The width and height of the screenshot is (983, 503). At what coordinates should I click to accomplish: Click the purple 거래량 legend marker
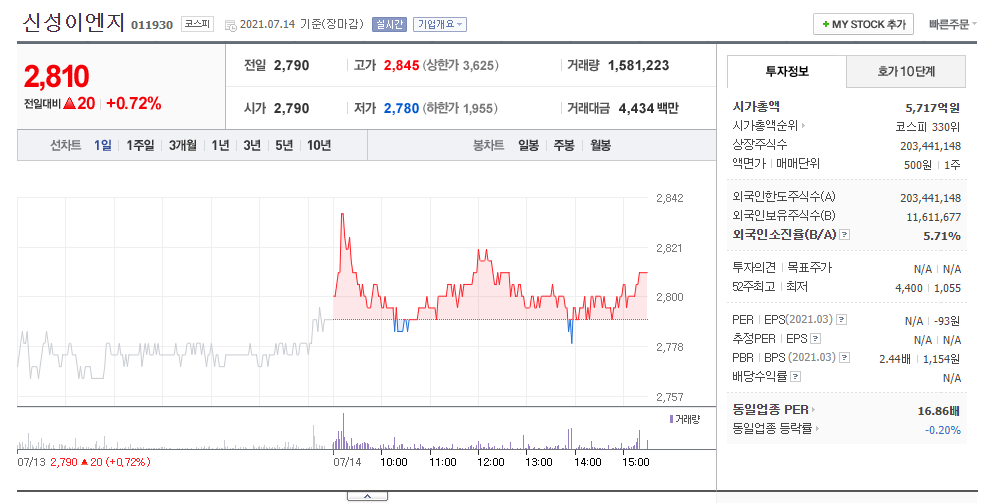tap(671, 419)
